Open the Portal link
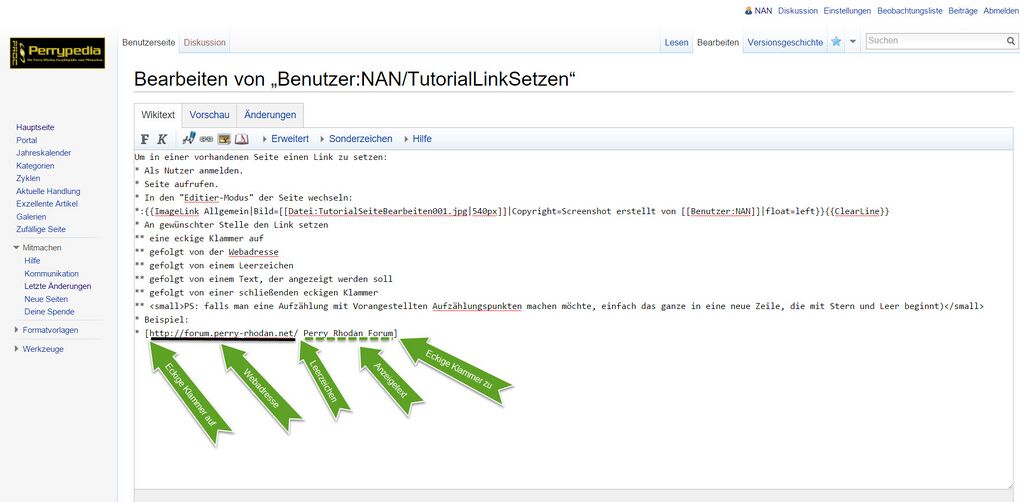Screen dimensions: 1020x502 tap(27, 140)
